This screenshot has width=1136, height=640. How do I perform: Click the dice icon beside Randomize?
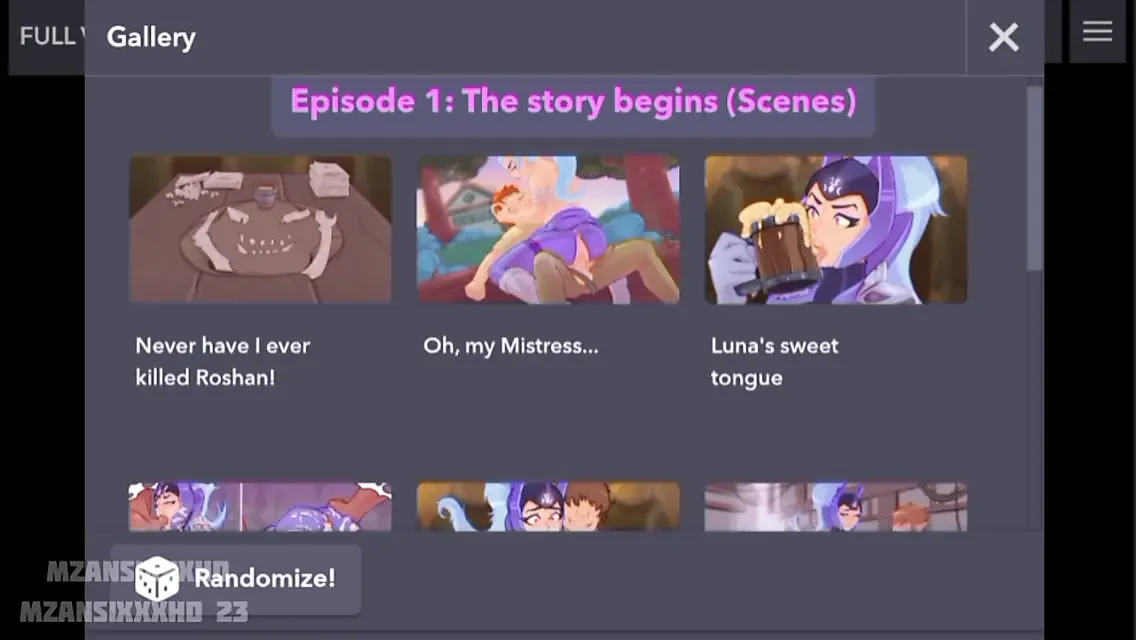tap(156, 578)
